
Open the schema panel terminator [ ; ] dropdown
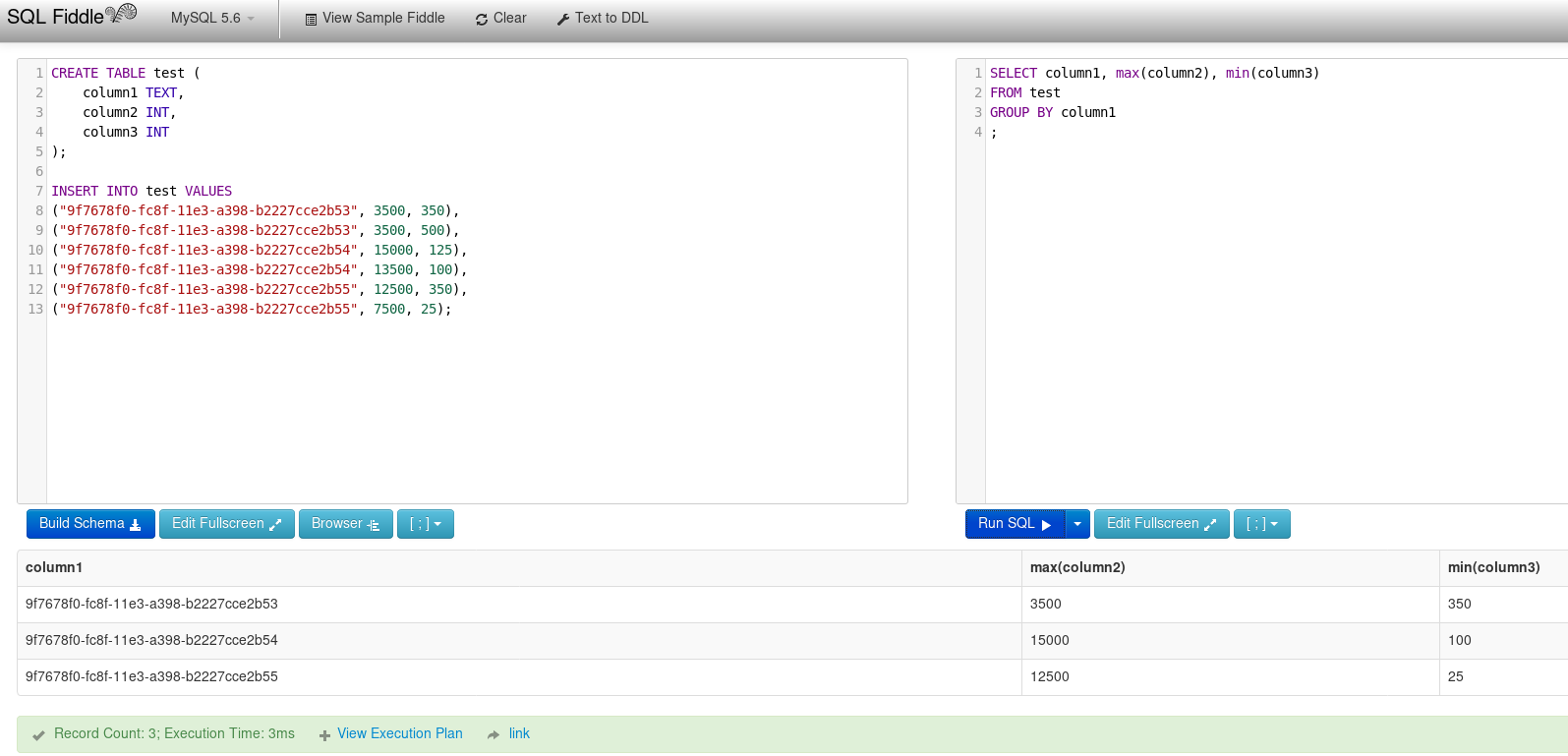coord(426,524)
